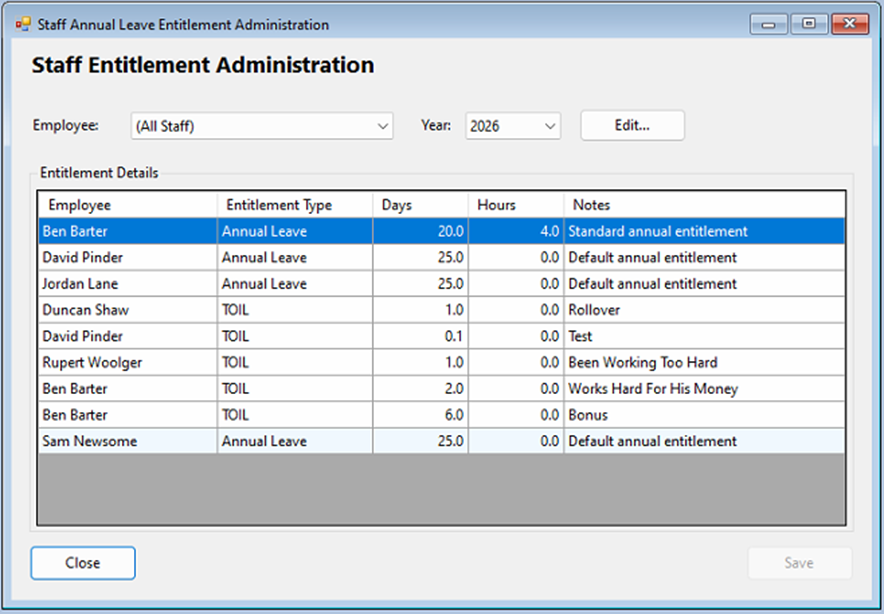884x614 pixels.
Task: Click Rupert Woolger's 1.0 days cell
Action: (421, 362)
